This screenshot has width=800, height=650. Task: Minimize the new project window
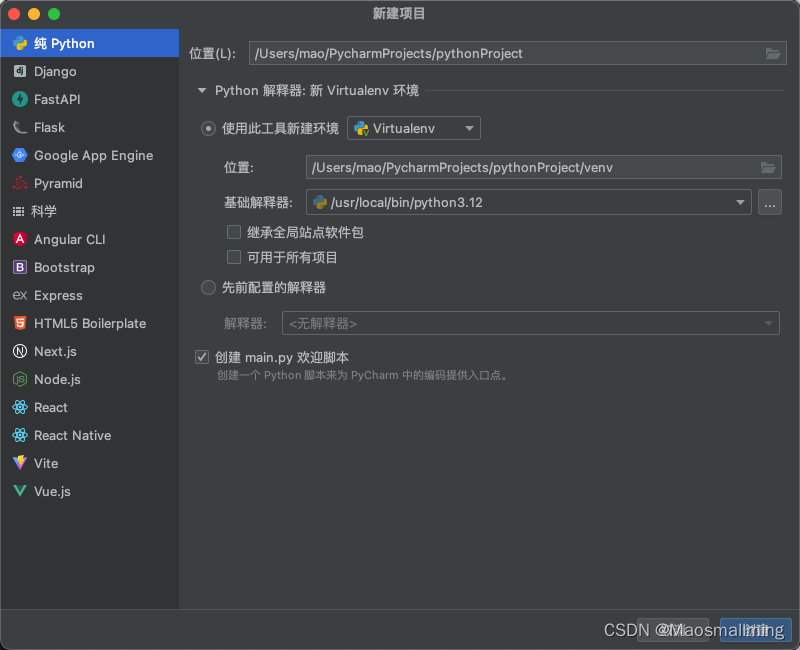[34, 14]
